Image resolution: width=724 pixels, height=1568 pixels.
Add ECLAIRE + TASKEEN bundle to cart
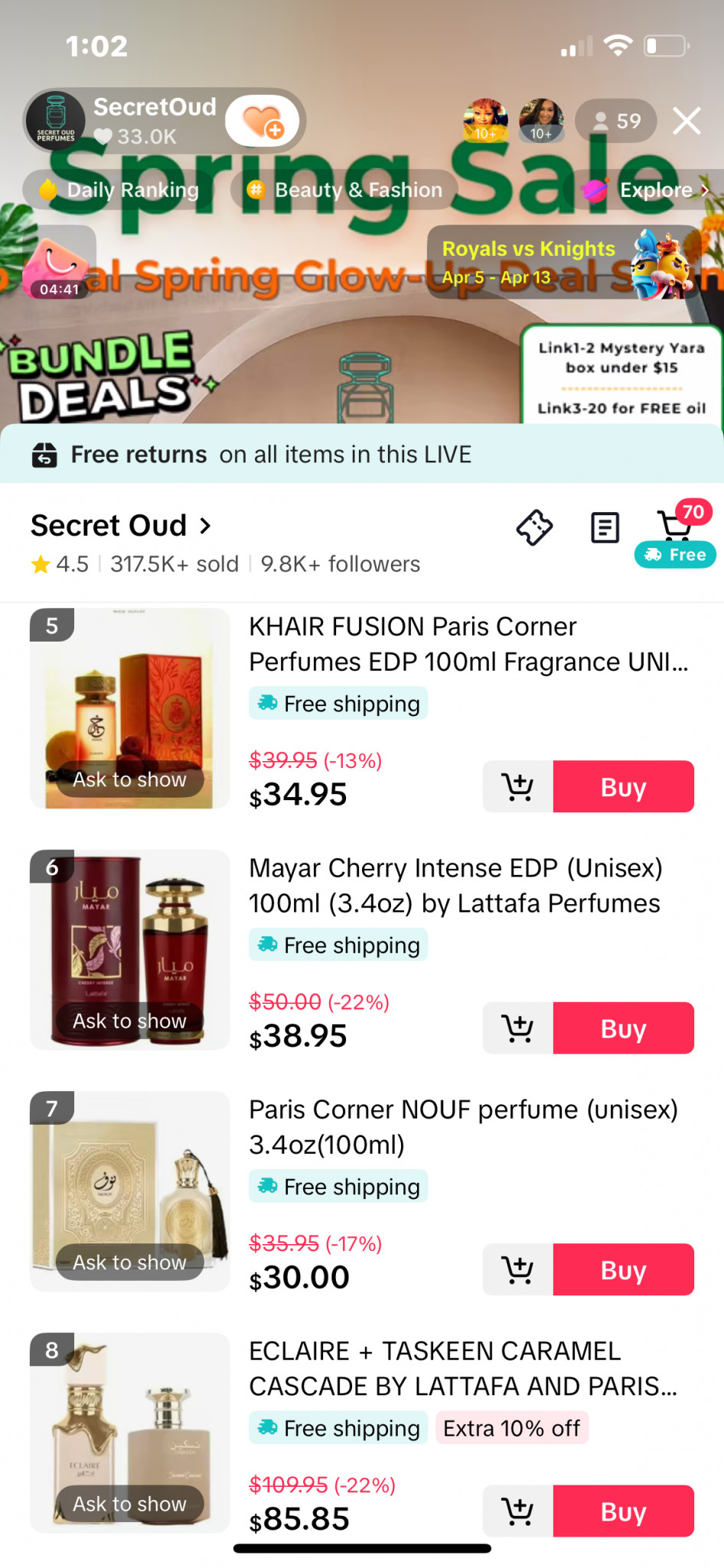518,1511
